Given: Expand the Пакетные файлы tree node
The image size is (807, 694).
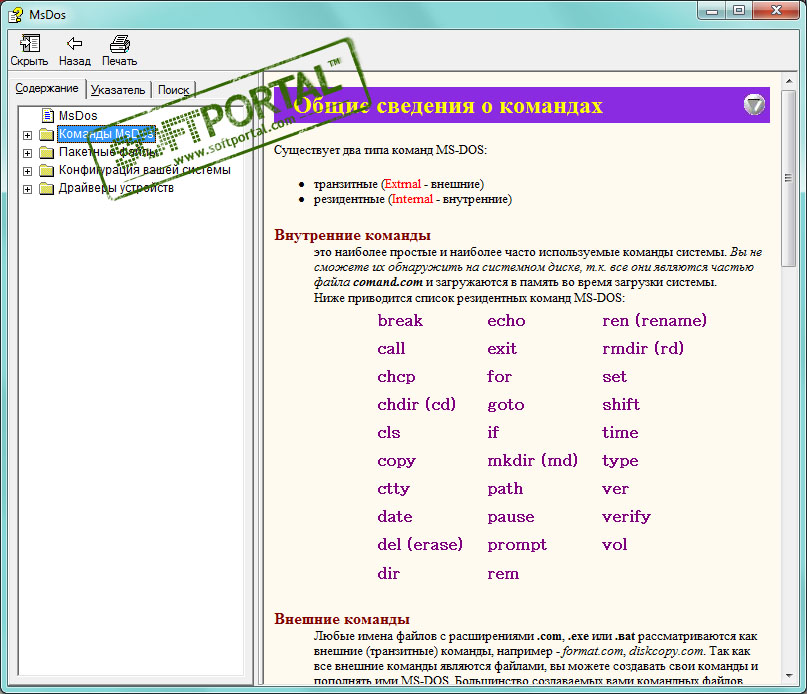Looking at the screenshot, I should tap(27, 153).
